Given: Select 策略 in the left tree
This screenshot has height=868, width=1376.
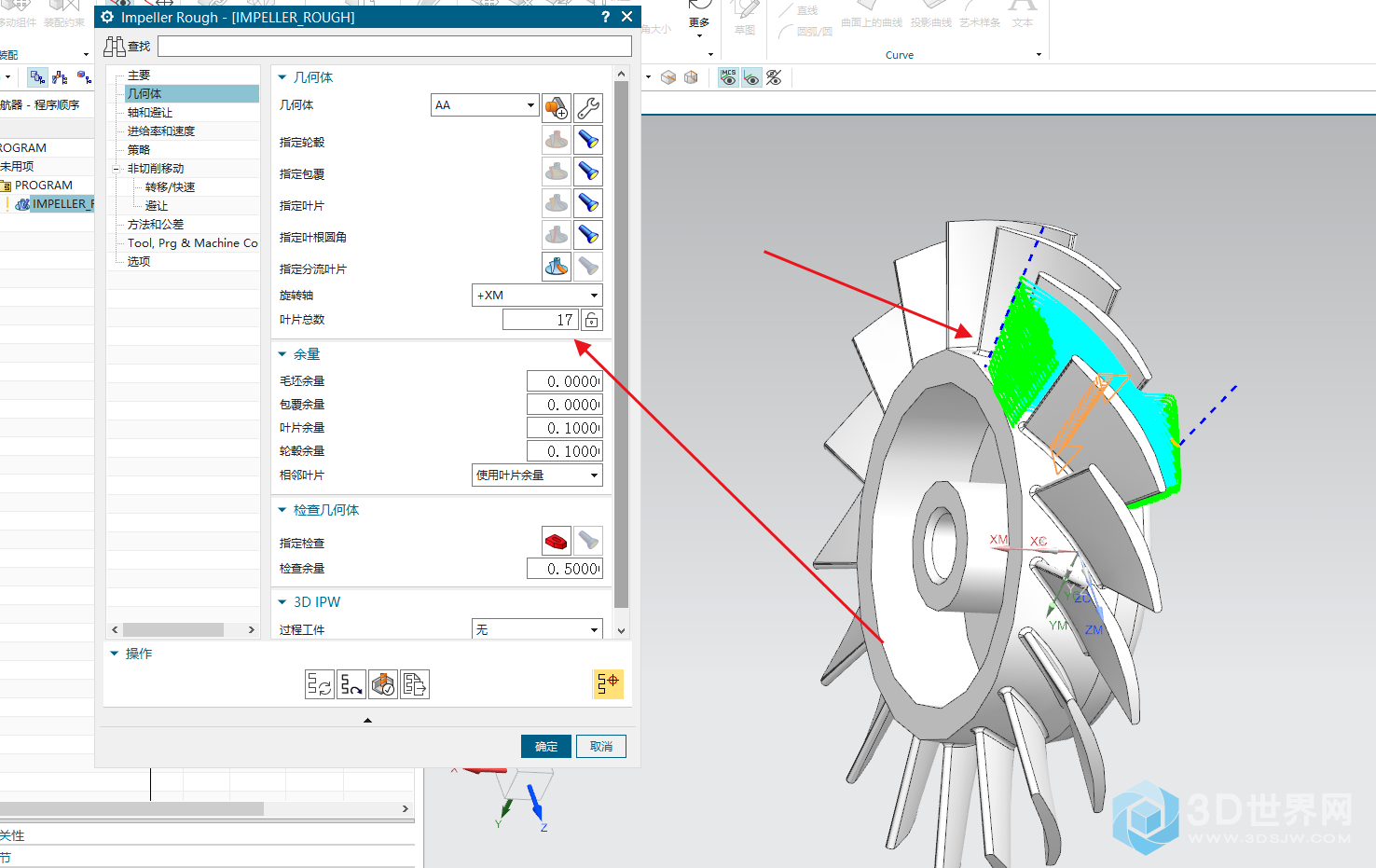Looking at the screenshot, I should pos(139,150).
